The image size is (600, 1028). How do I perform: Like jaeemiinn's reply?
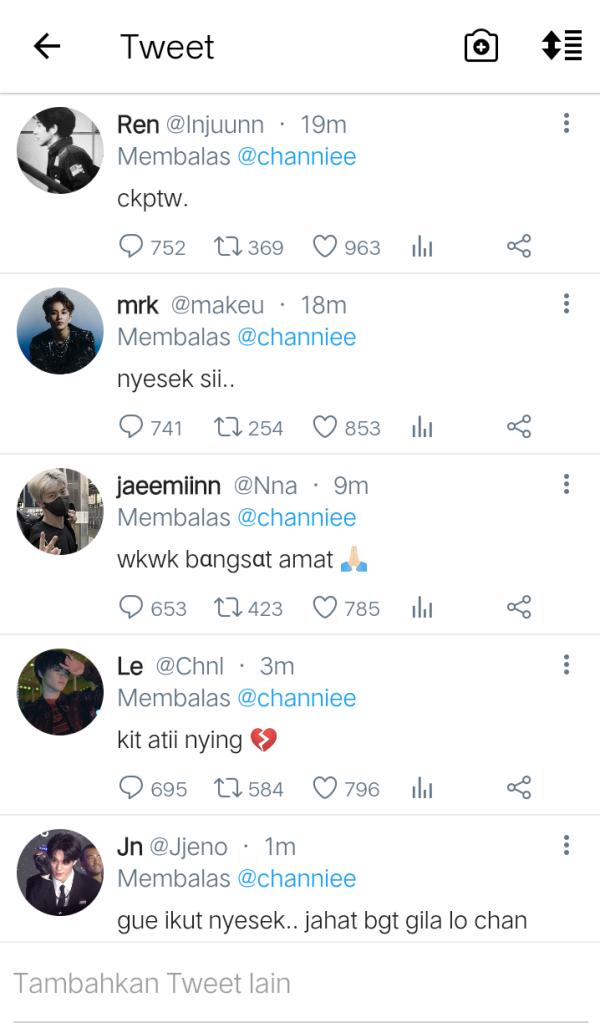(x=325, y=608)
